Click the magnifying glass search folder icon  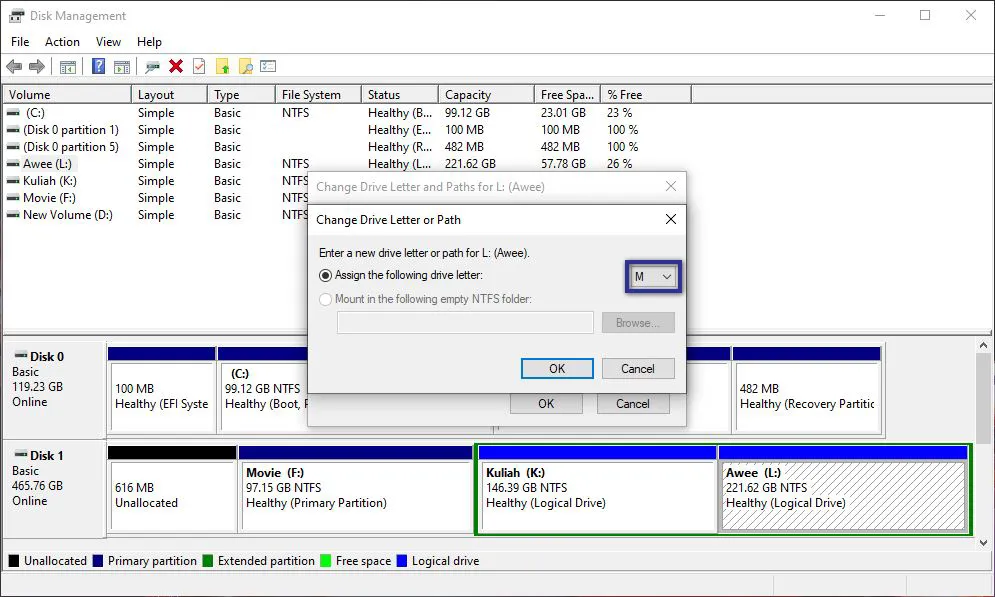(245, 67)
